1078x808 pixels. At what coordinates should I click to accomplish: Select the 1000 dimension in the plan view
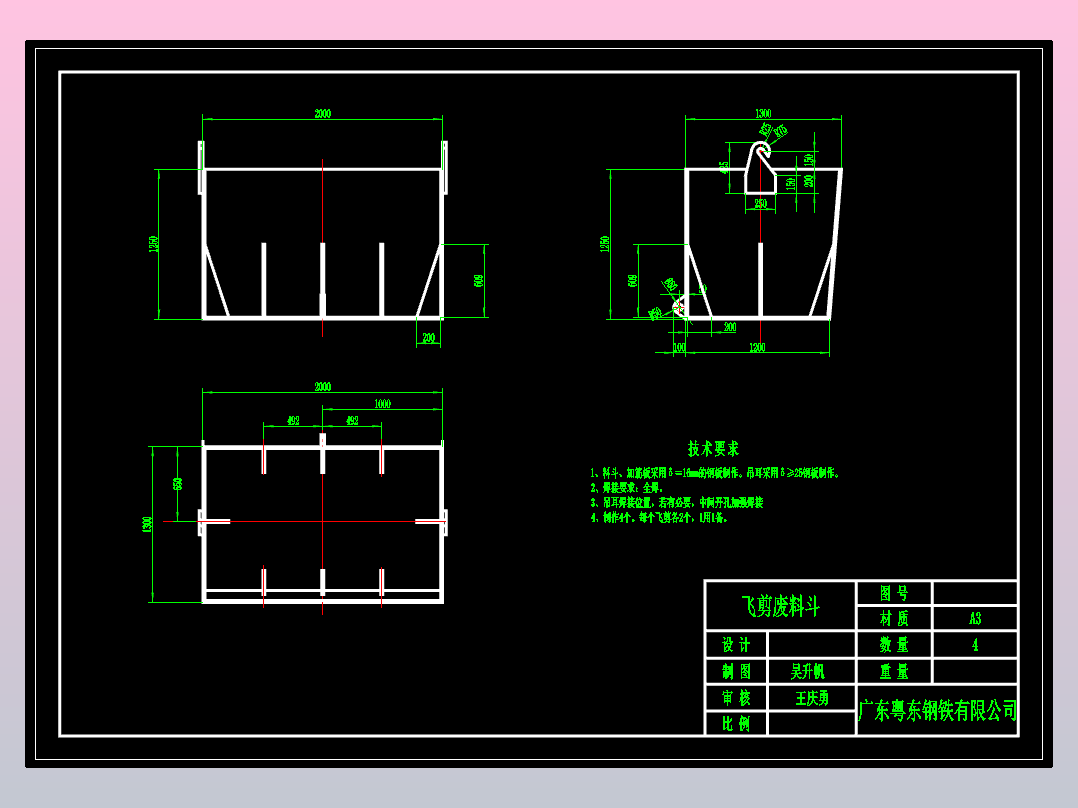[382, 404]
